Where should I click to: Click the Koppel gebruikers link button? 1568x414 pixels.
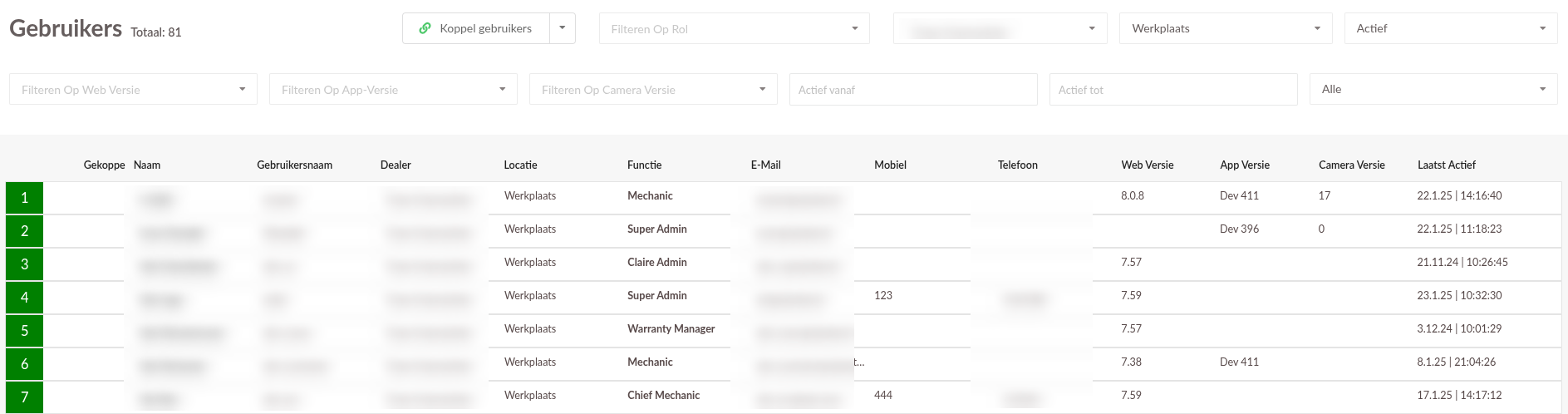tap(476, 28)
